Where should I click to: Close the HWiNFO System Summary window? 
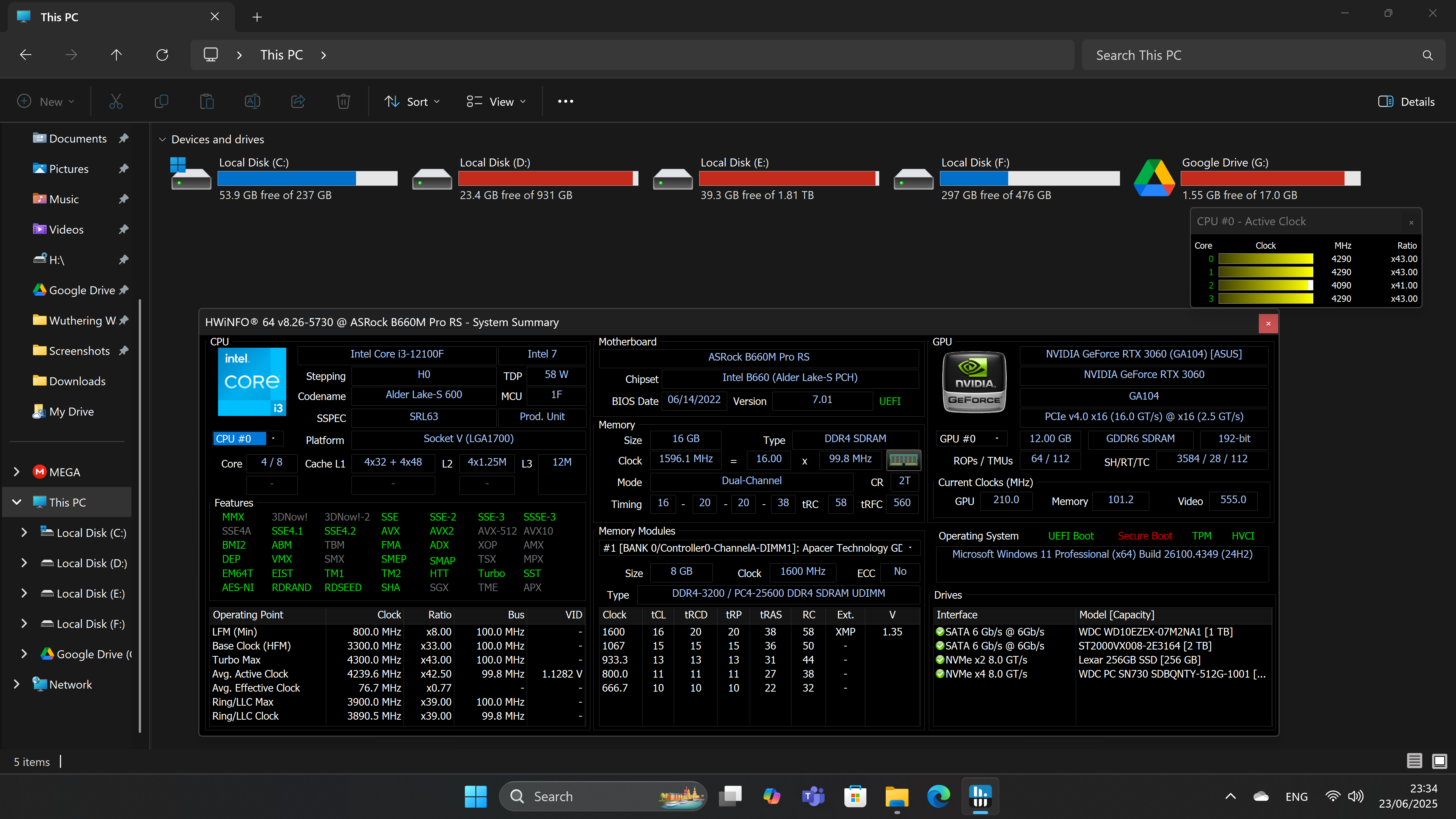[x=1268, y=323]
